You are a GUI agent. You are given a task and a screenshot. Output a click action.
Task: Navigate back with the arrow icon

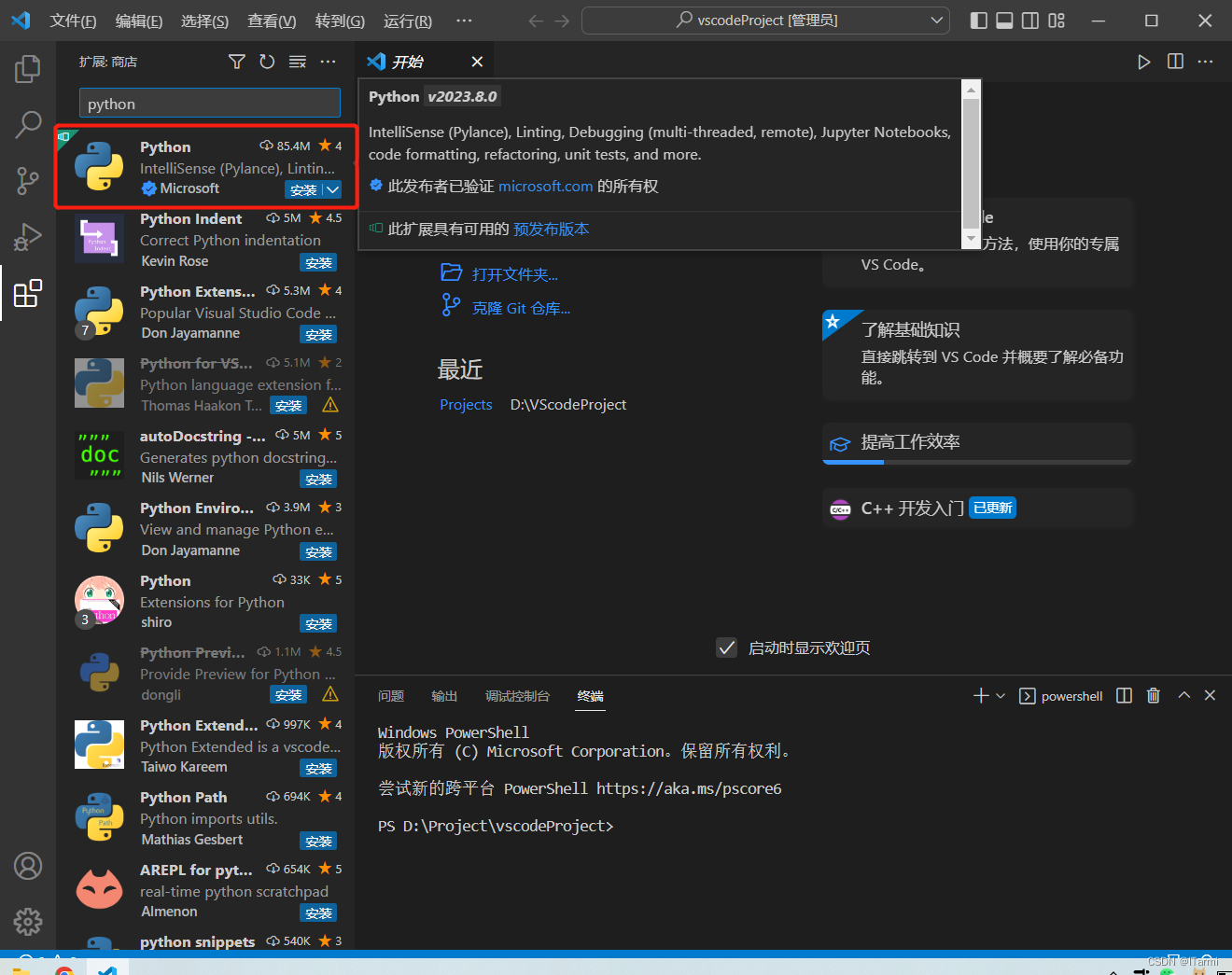536,21
